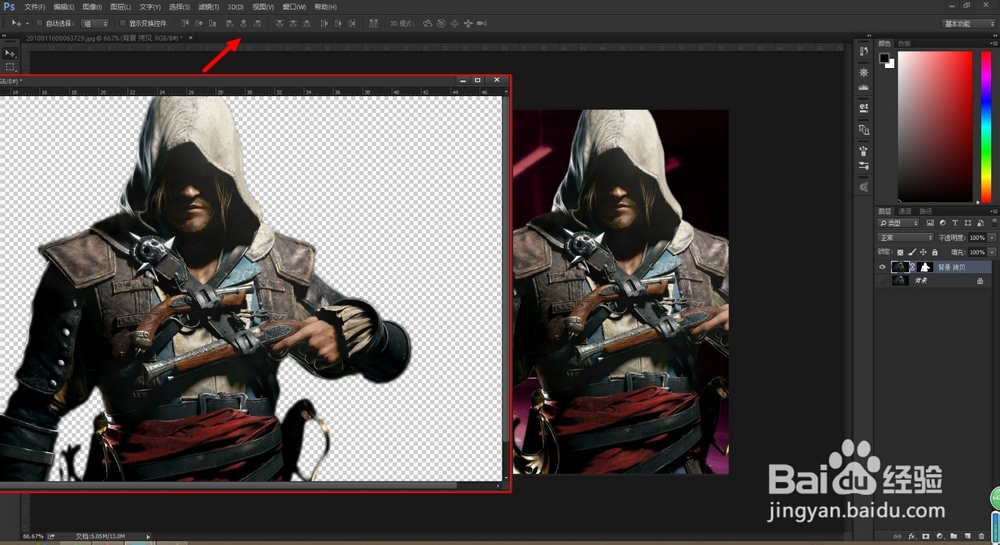The image size is (1000, 545).
Task: Open layer style fx menu
Action: coord(911,537)
